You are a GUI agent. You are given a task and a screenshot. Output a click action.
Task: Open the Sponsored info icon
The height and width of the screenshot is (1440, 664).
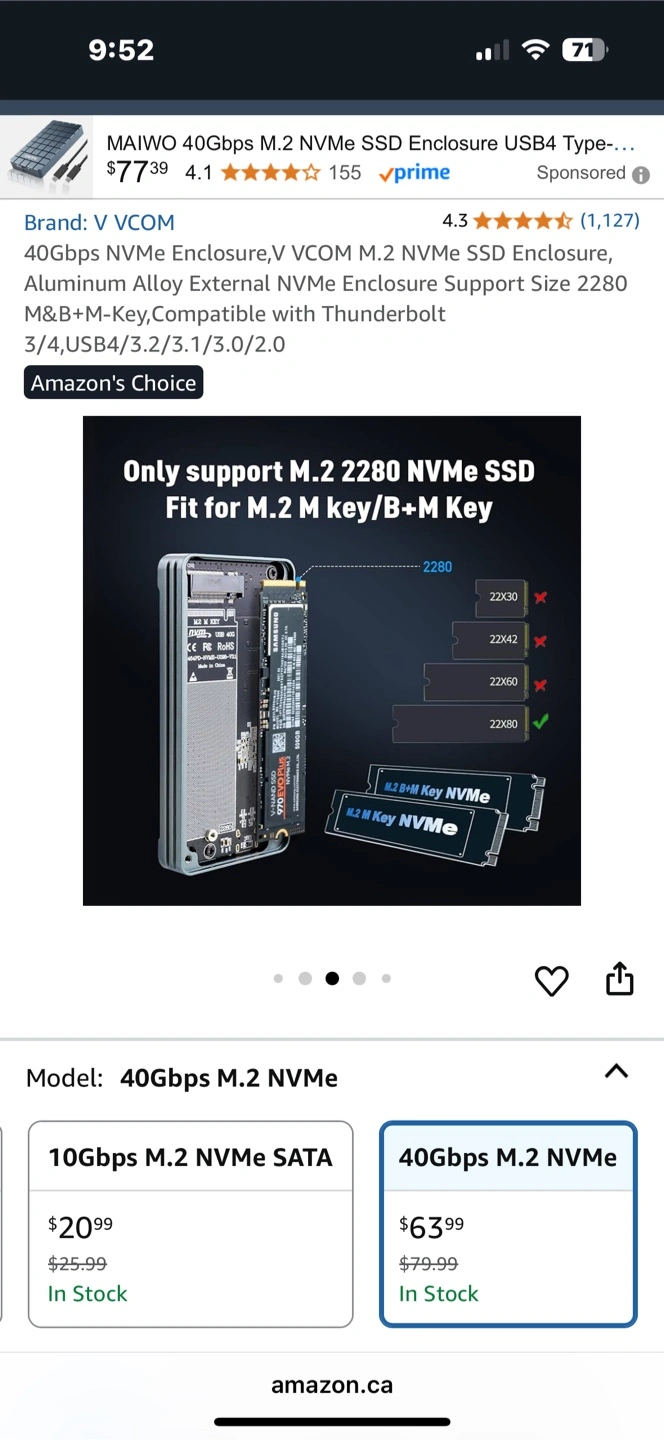pos(641,174)
